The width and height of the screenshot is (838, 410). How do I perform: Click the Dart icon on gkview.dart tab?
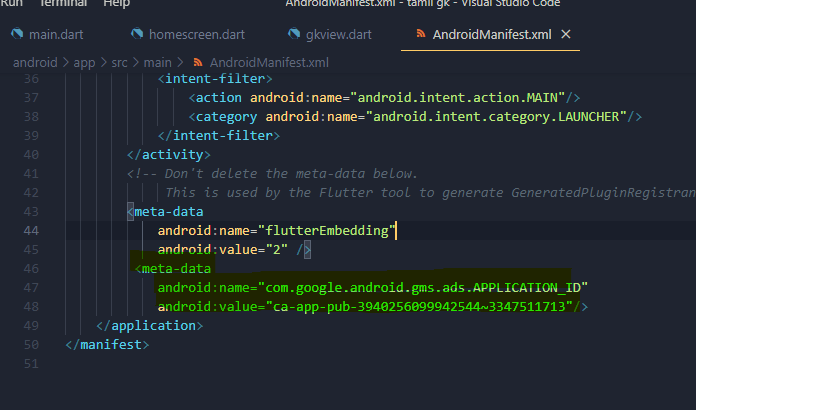click(294, 34)
